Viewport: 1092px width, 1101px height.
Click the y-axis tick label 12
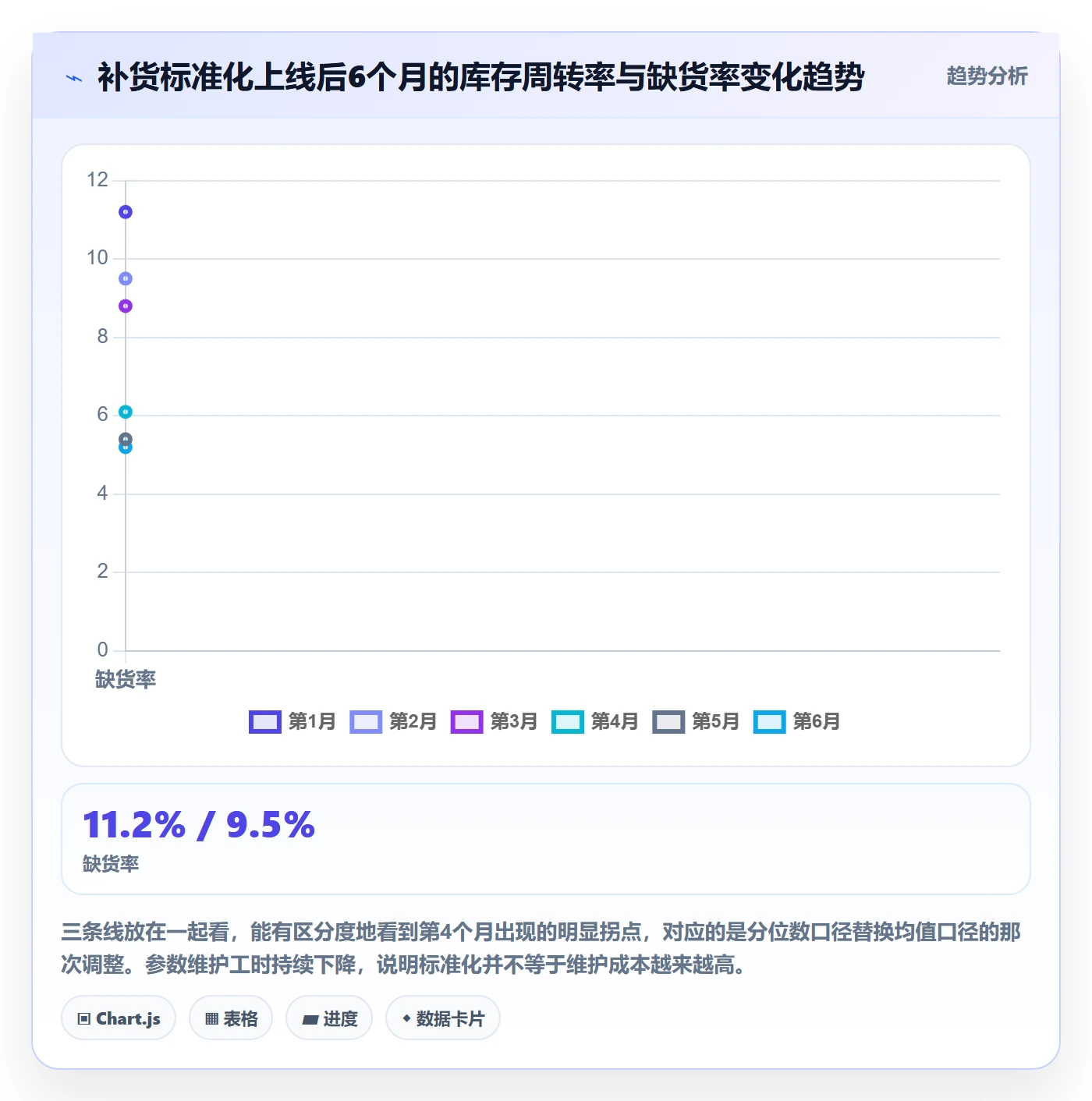click(x=97, y=180)
